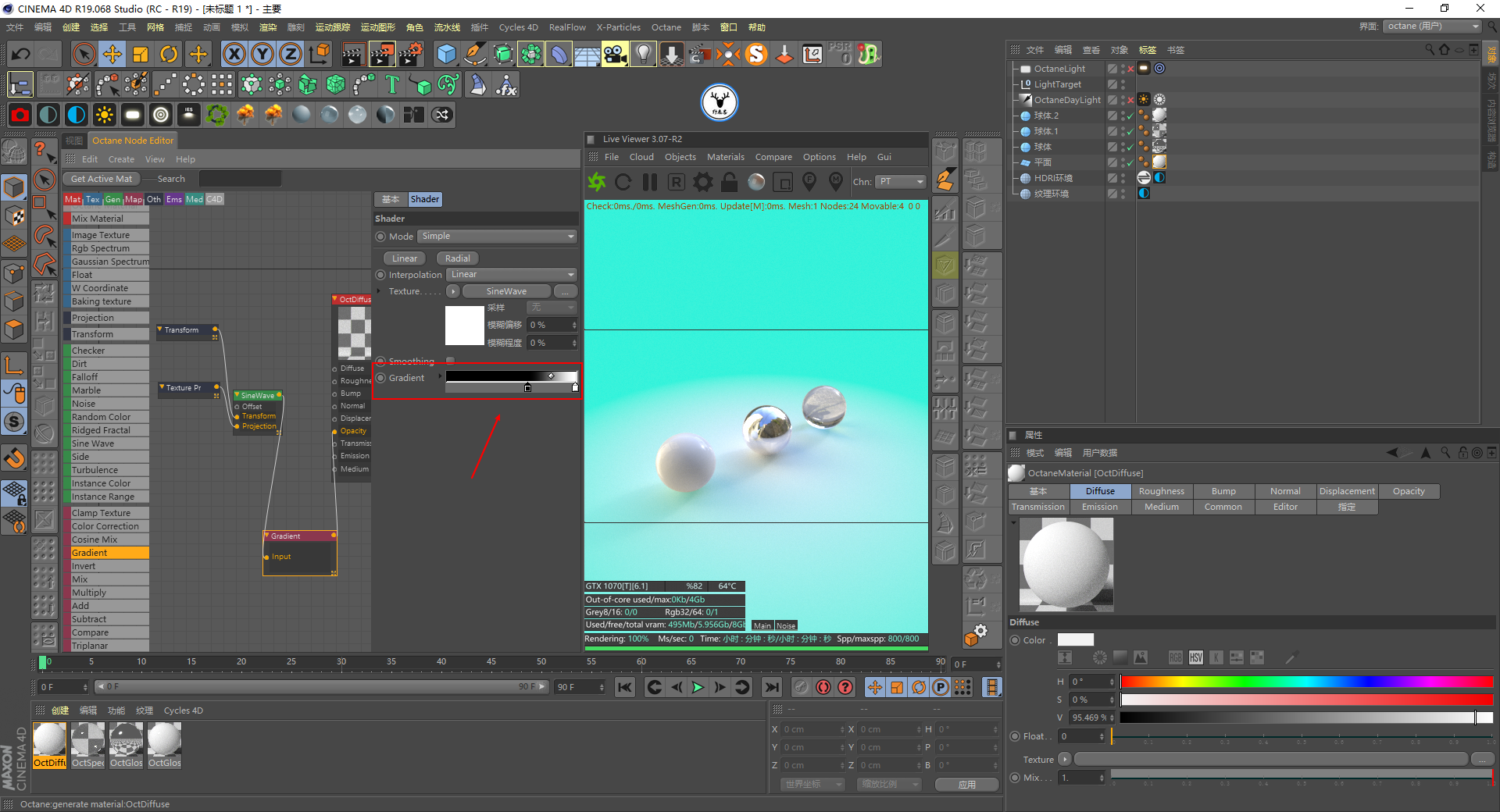Click the V brightness slider
The height and width of the screenshot is (812, 1500).
1306,718
